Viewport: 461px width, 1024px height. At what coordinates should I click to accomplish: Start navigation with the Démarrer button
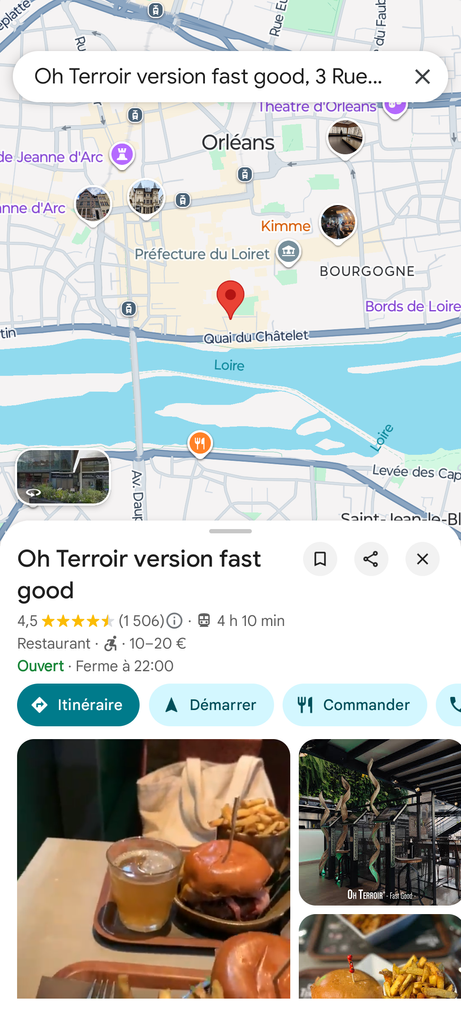pos(211,705)
